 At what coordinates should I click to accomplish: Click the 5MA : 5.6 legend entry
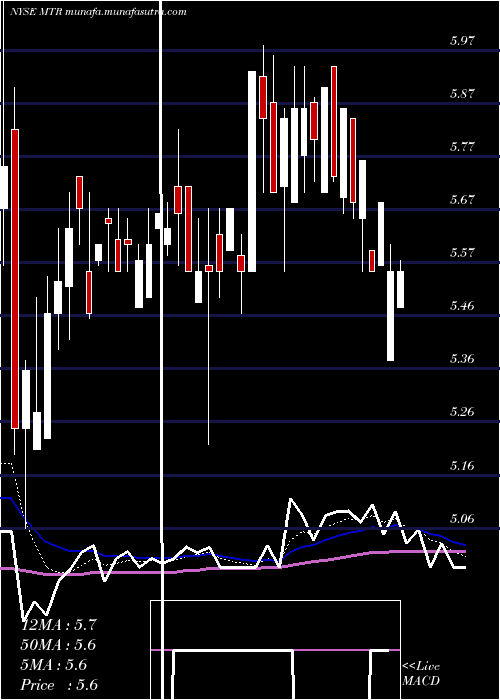[x=54, y=665]
